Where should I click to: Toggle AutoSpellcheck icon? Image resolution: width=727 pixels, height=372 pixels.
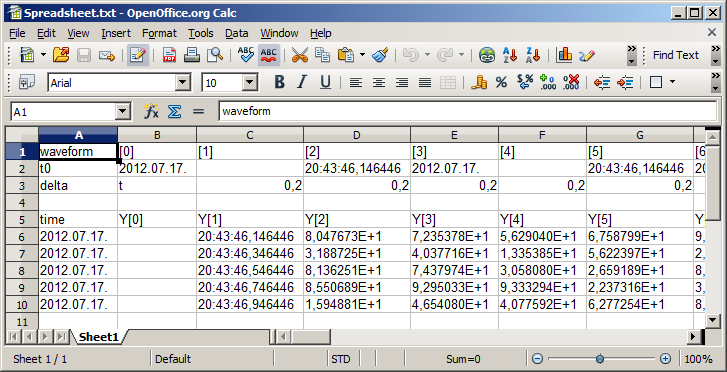269,55
